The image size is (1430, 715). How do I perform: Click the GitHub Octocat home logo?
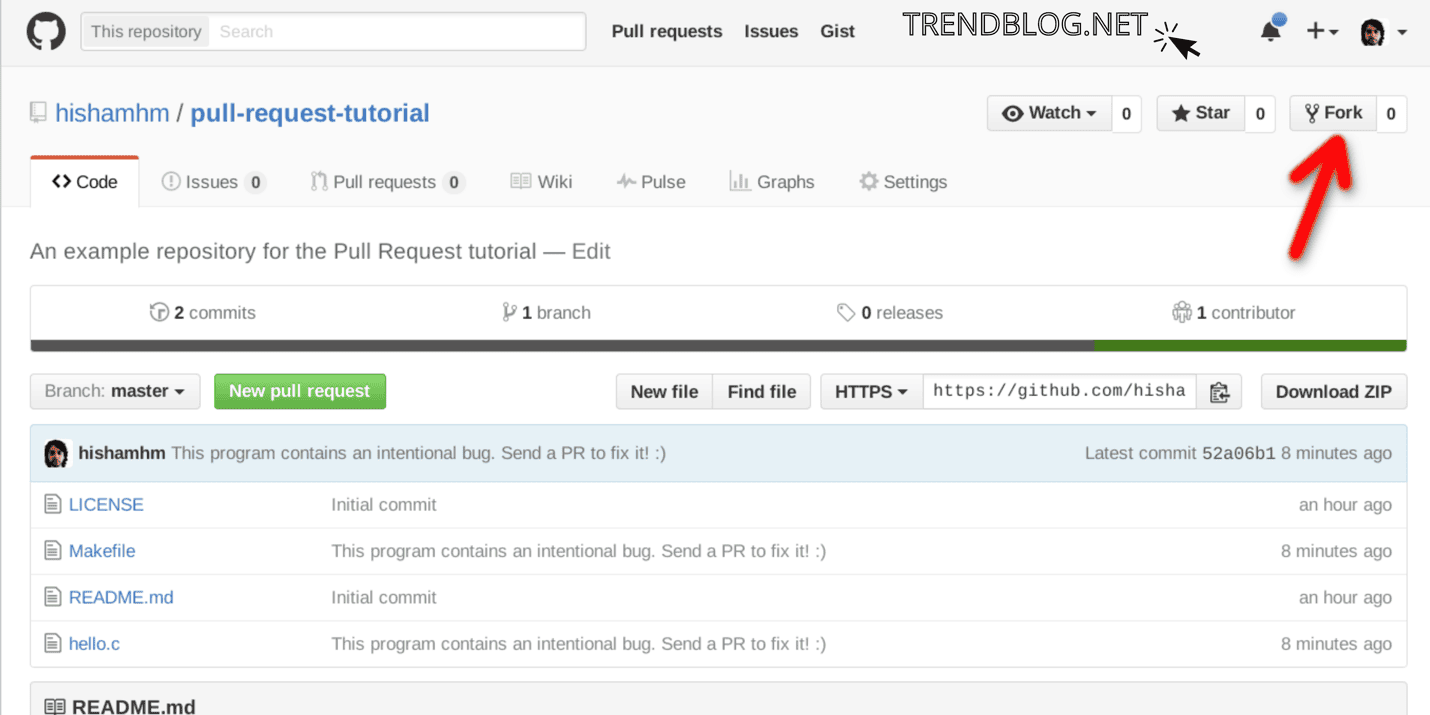[x=46, y=31]
